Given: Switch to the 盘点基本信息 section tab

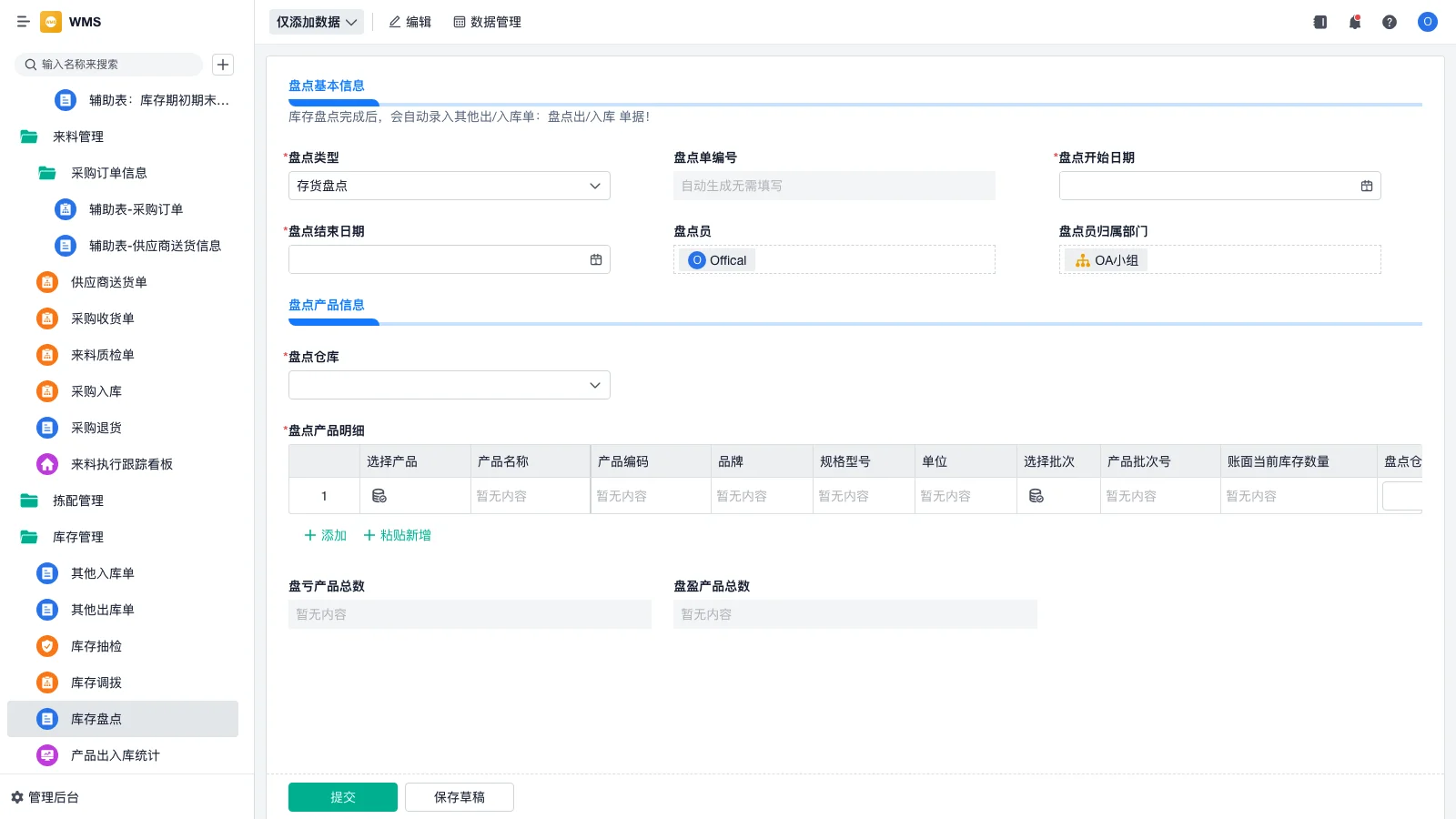Looking at the screenshot, I should tap(327, 86).
